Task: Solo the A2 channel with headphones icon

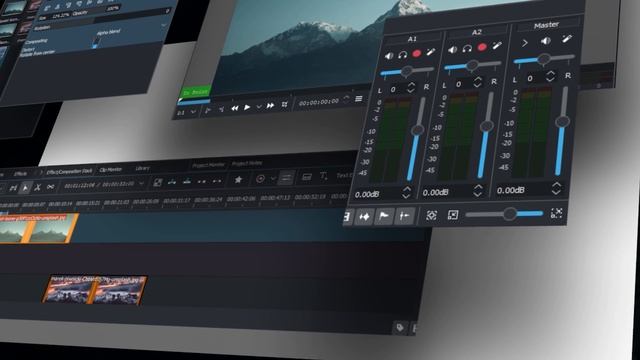Action: (x=467, y=49)
